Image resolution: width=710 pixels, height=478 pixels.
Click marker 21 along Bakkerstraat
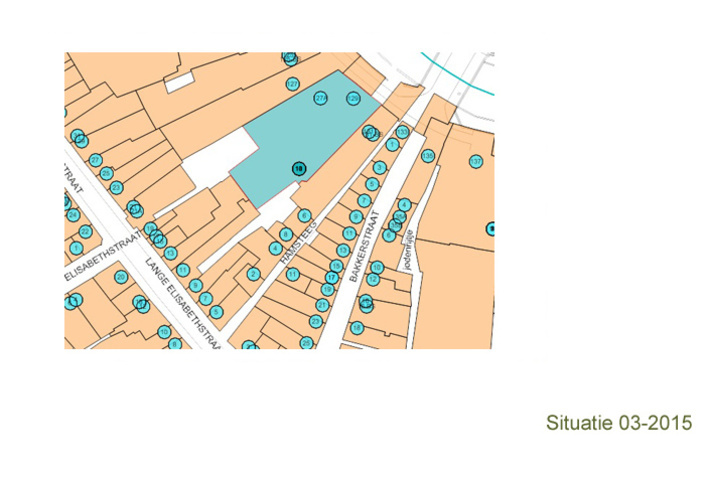click(x=322, y=304)
